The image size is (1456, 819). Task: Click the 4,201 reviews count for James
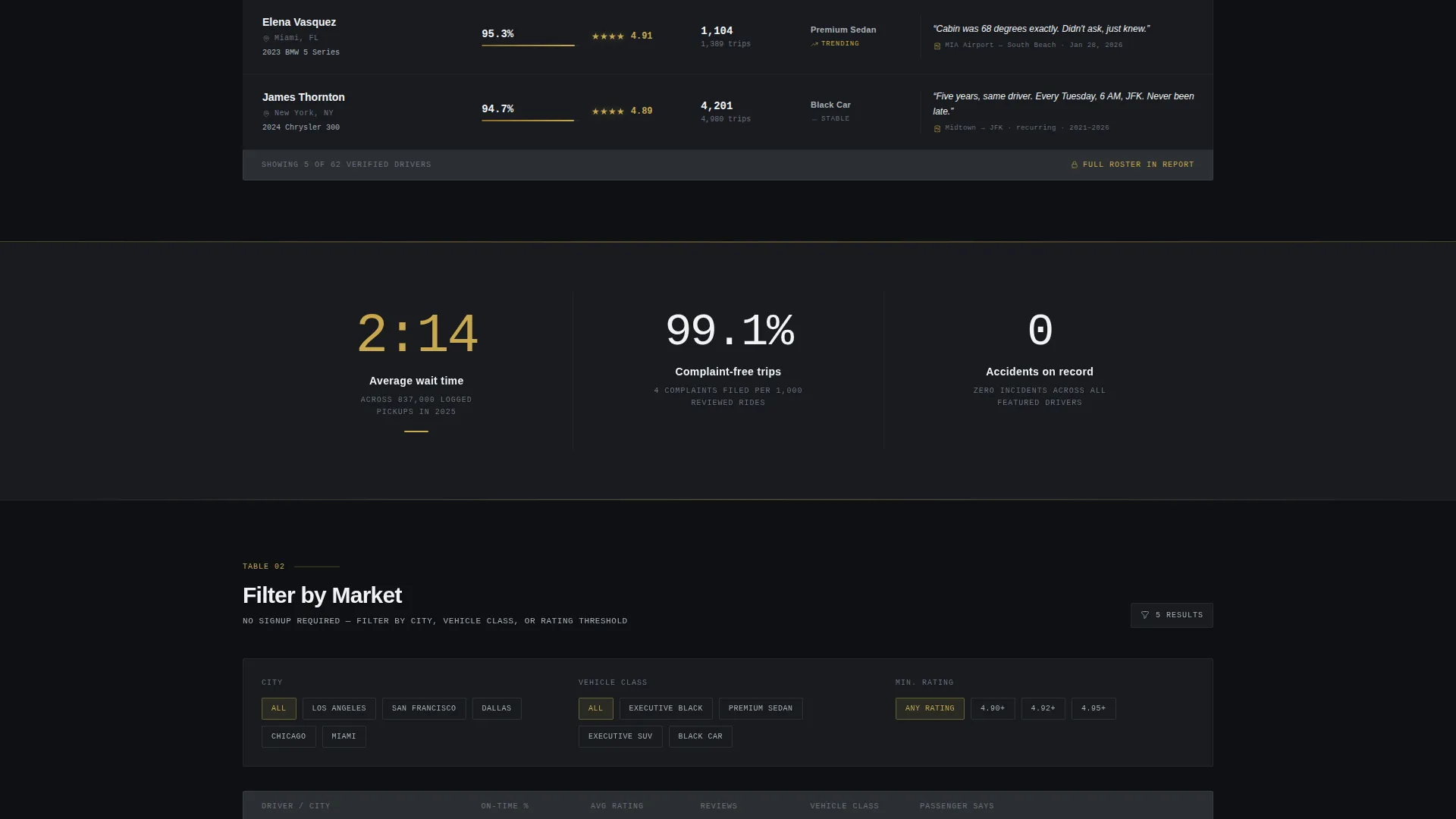click(717, 106)
